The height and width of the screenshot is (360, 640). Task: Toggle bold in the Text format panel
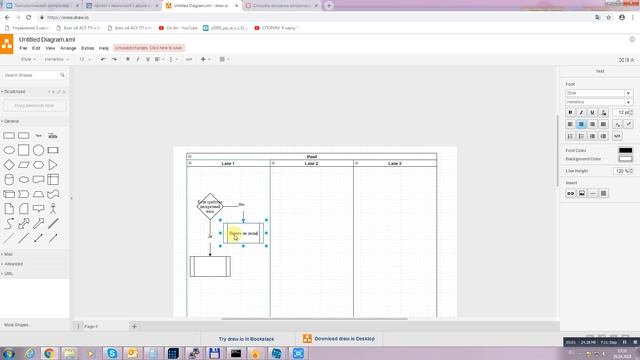570,112
